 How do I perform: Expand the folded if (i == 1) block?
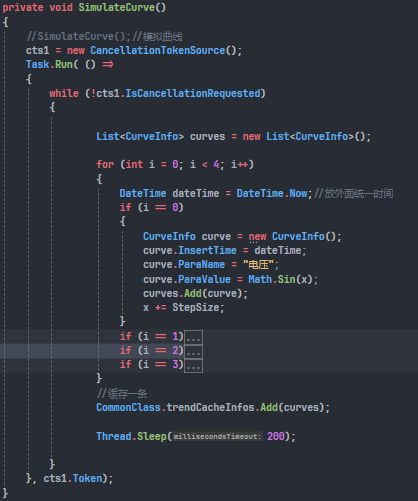193,337
